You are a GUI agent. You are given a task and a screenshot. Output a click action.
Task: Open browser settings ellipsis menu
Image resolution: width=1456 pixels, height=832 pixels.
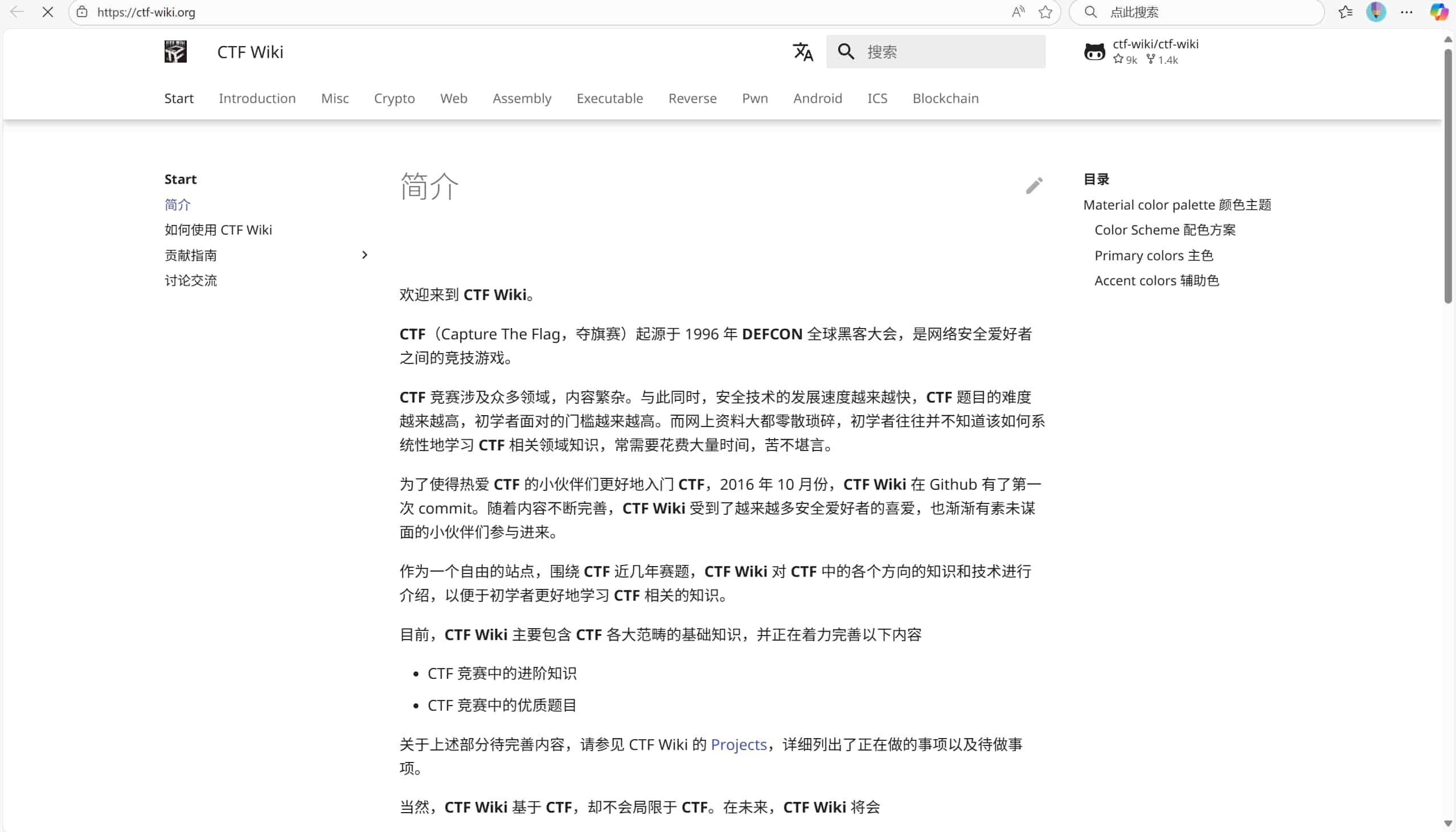coord(1406,12)
